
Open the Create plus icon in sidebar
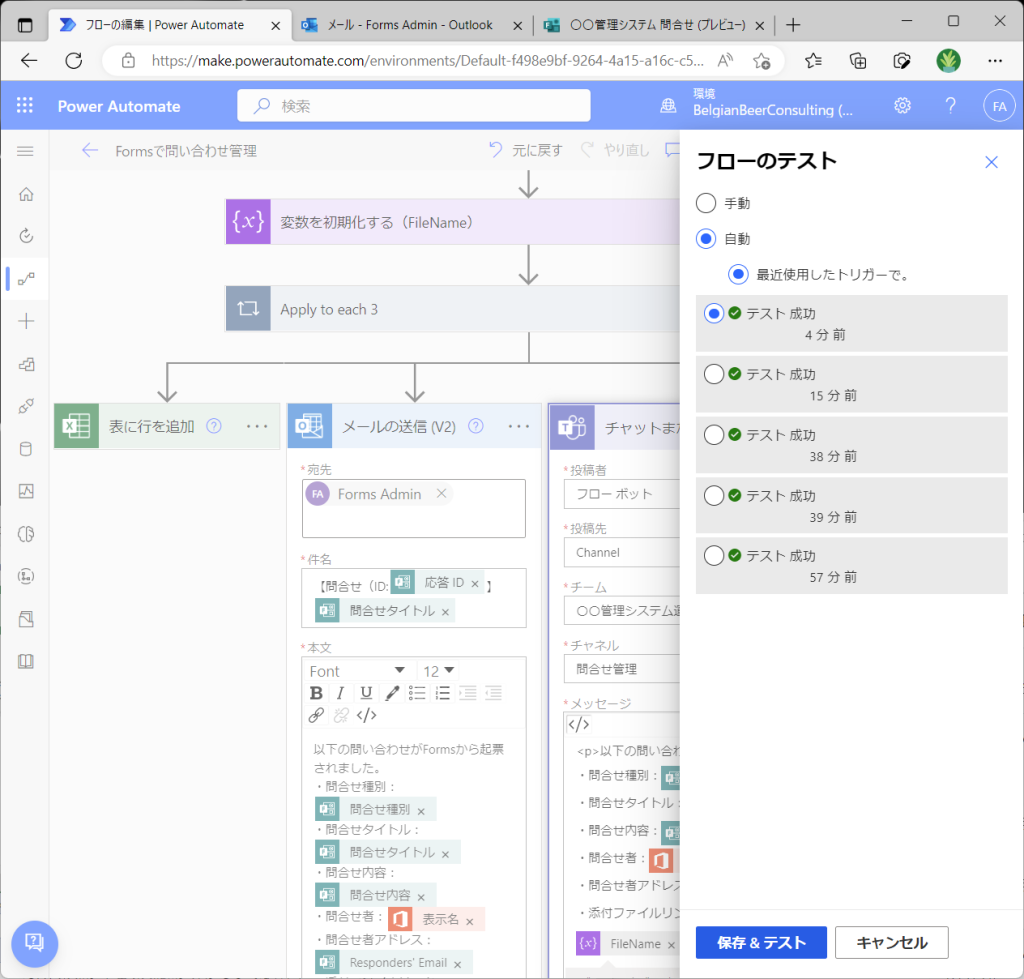pos(26,321)
